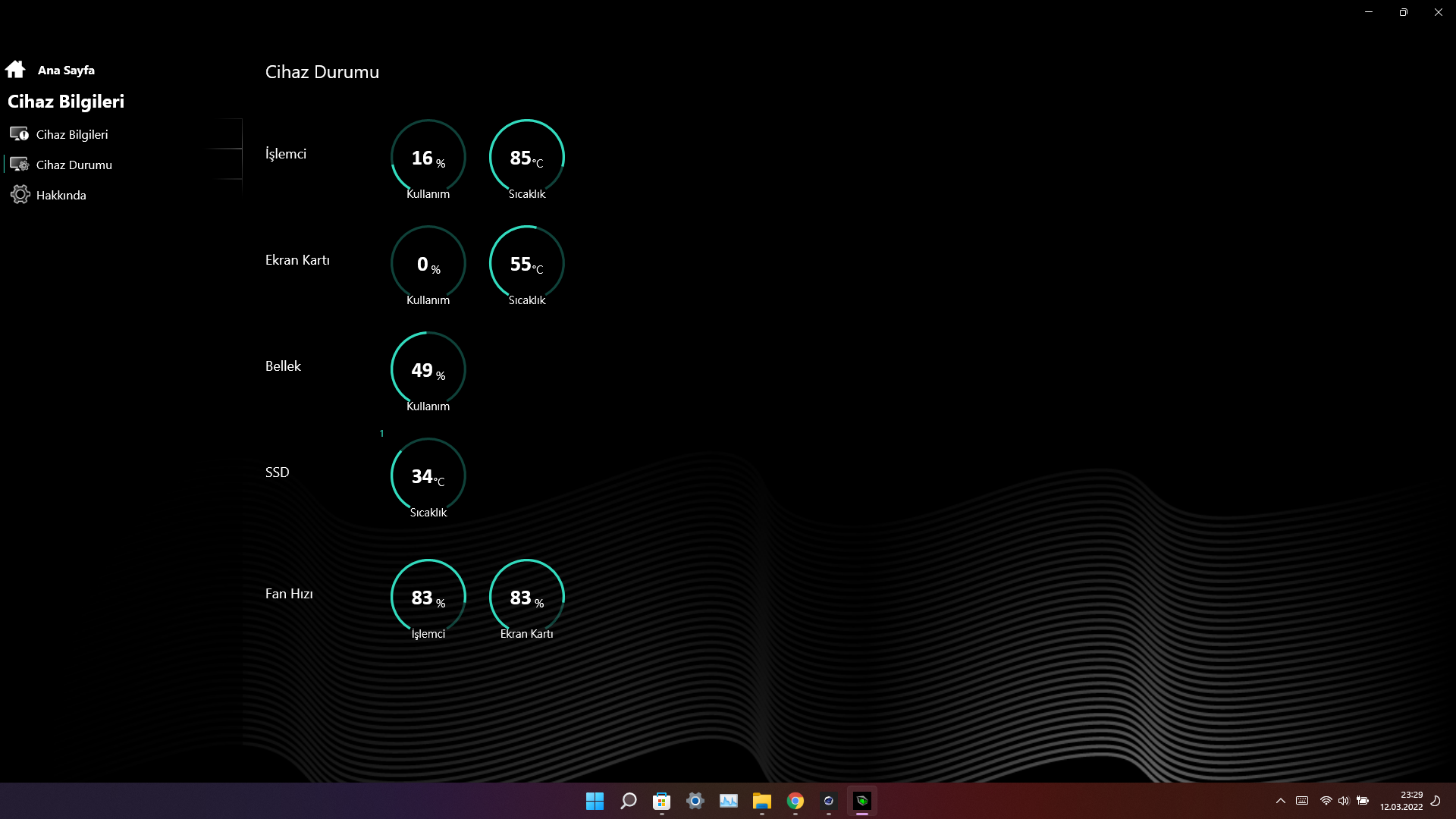The image size is (1456, 819).
Task: Click the Cihaz Bilgileri monitor icon
Action: pyautogui.click(x=19, y=134)
